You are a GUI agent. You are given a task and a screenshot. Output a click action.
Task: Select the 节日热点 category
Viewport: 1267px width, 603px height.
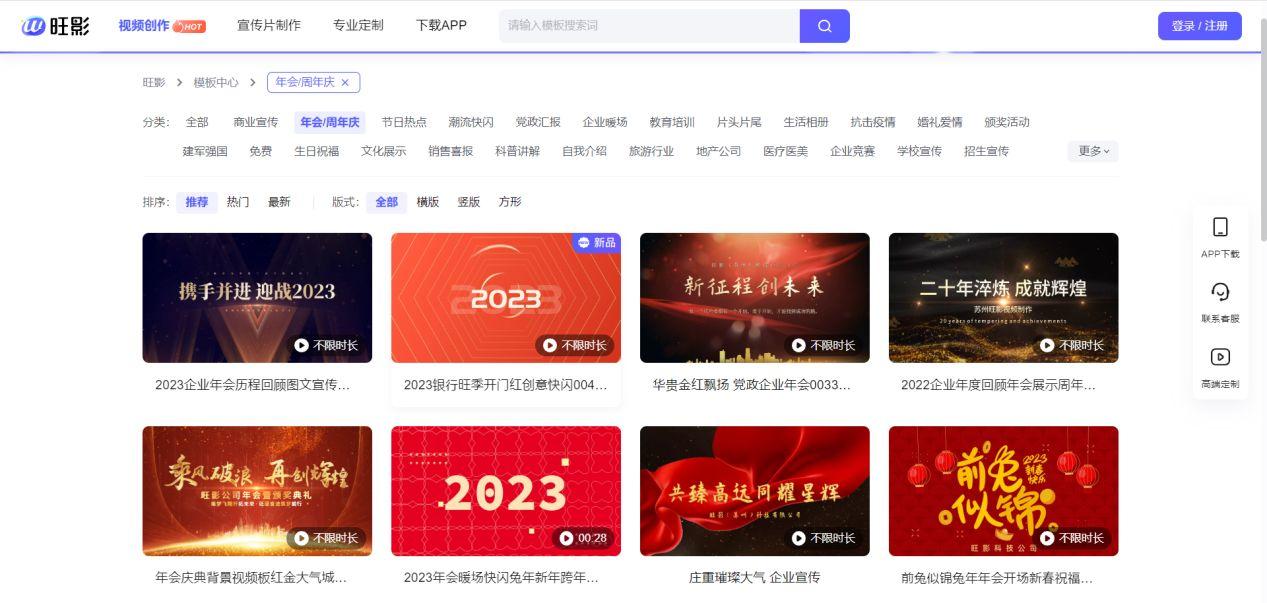[404, 122]
